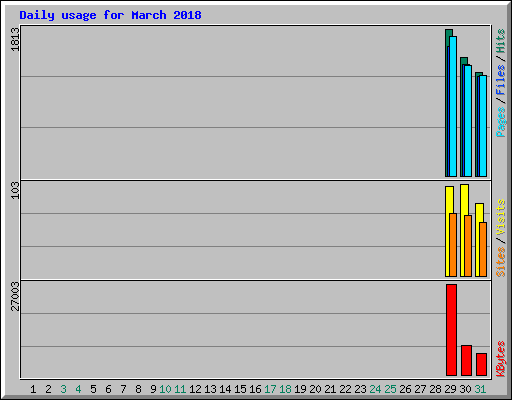Screen dimensions: 512x400
Task: Click the Pages legend label
Action: click(x=501, y=122)
